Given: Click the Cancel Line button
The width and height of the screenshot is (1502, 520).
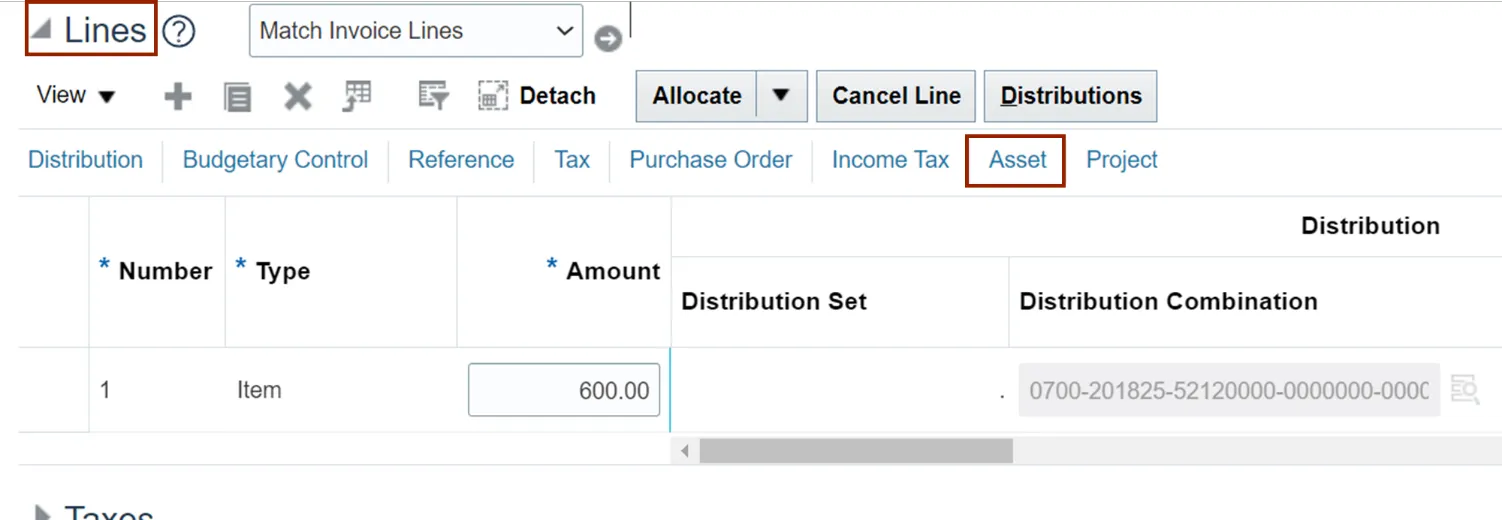Looking at the screenshot, I should pos(896,96).
